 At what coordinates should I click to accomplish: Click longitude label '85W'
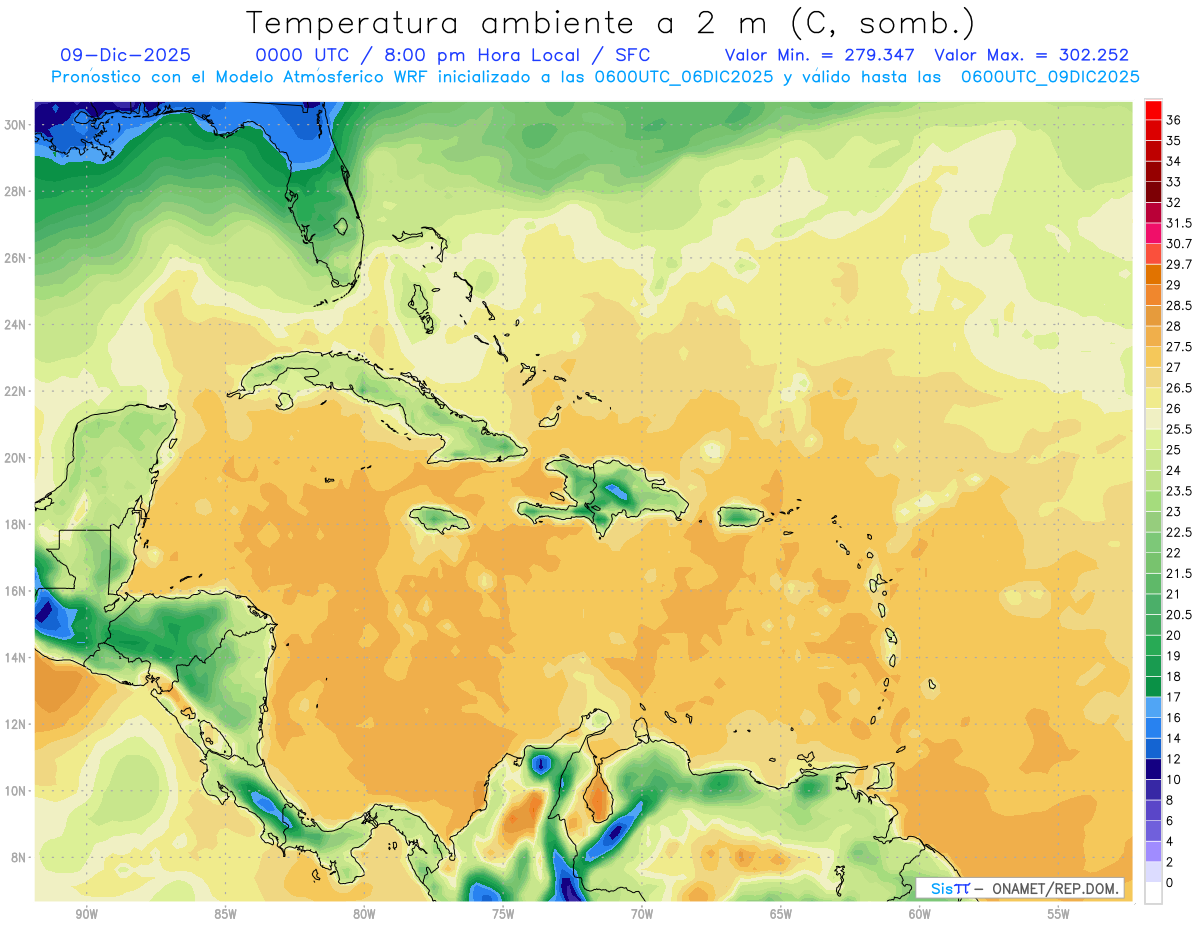225,915
